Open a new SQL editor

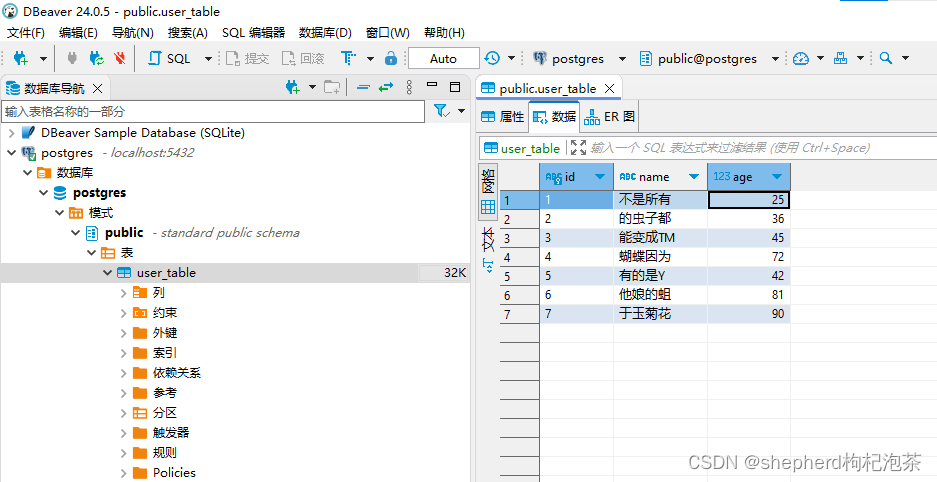(170, 58)
